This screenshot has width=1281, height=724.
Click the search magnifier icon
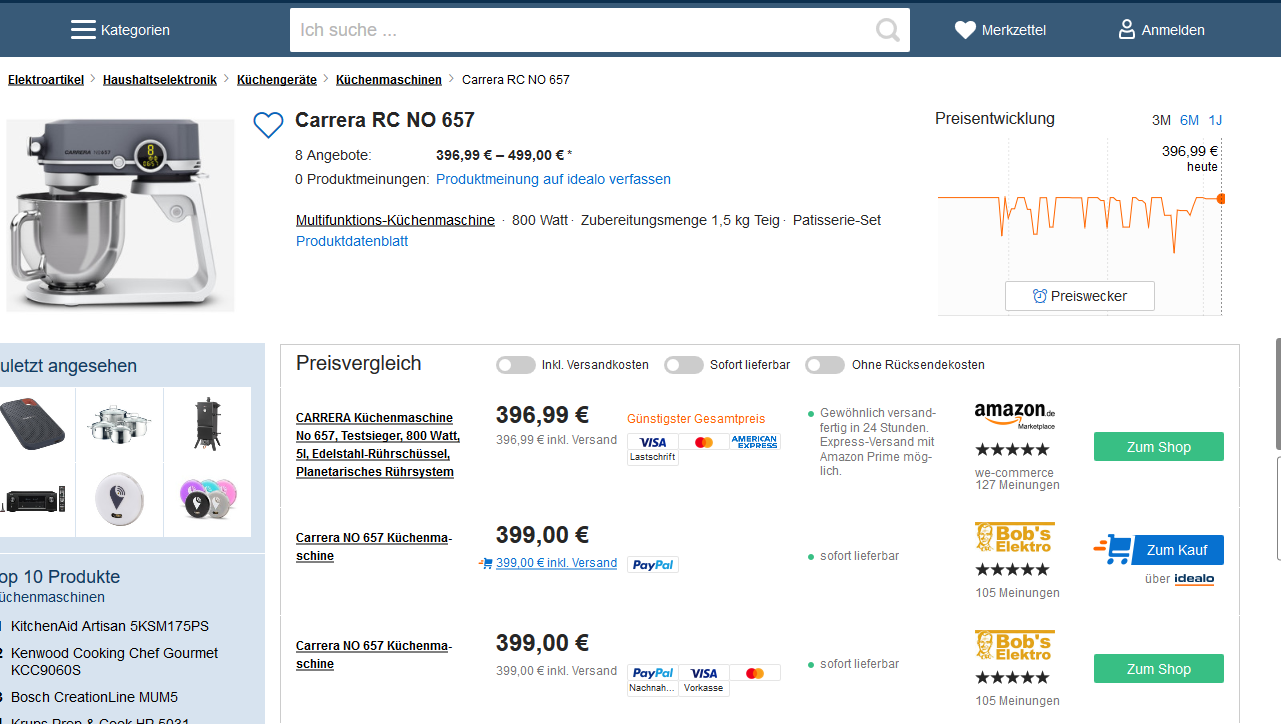point(887,30)
